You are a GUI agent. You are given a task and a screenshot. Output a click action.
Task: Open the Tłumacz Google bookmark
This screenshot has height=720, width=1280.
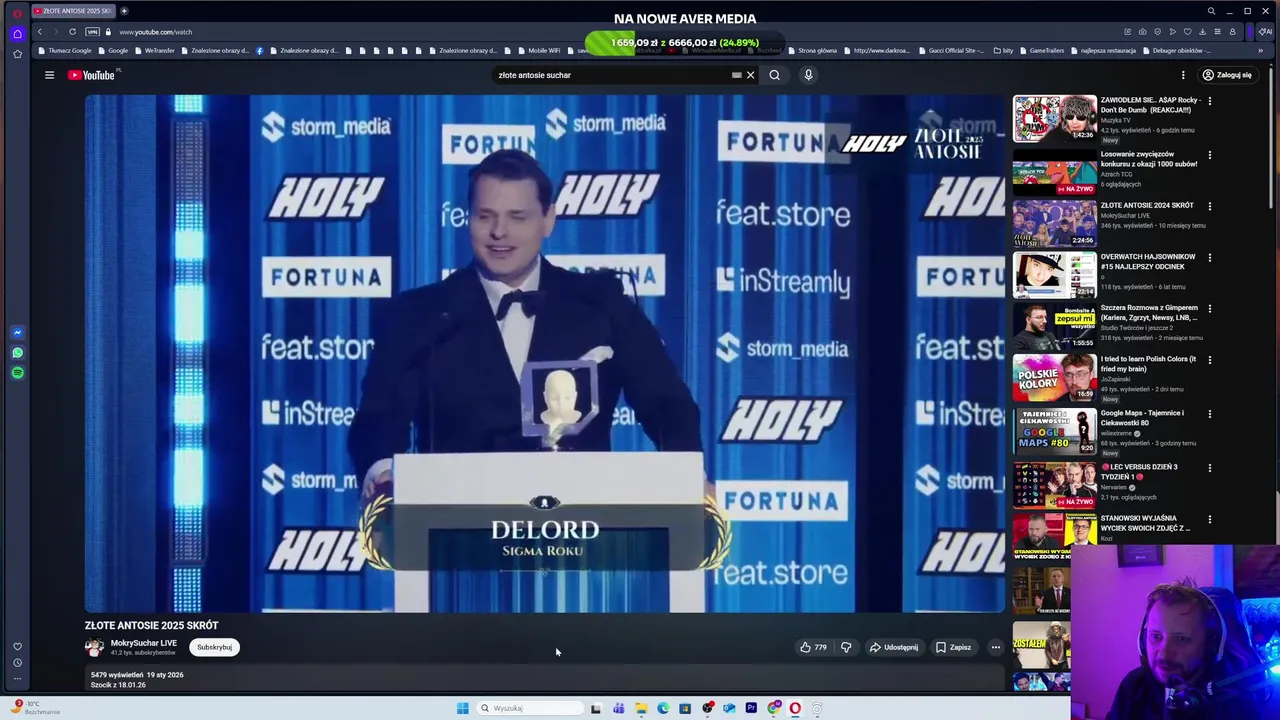(65, 50)
